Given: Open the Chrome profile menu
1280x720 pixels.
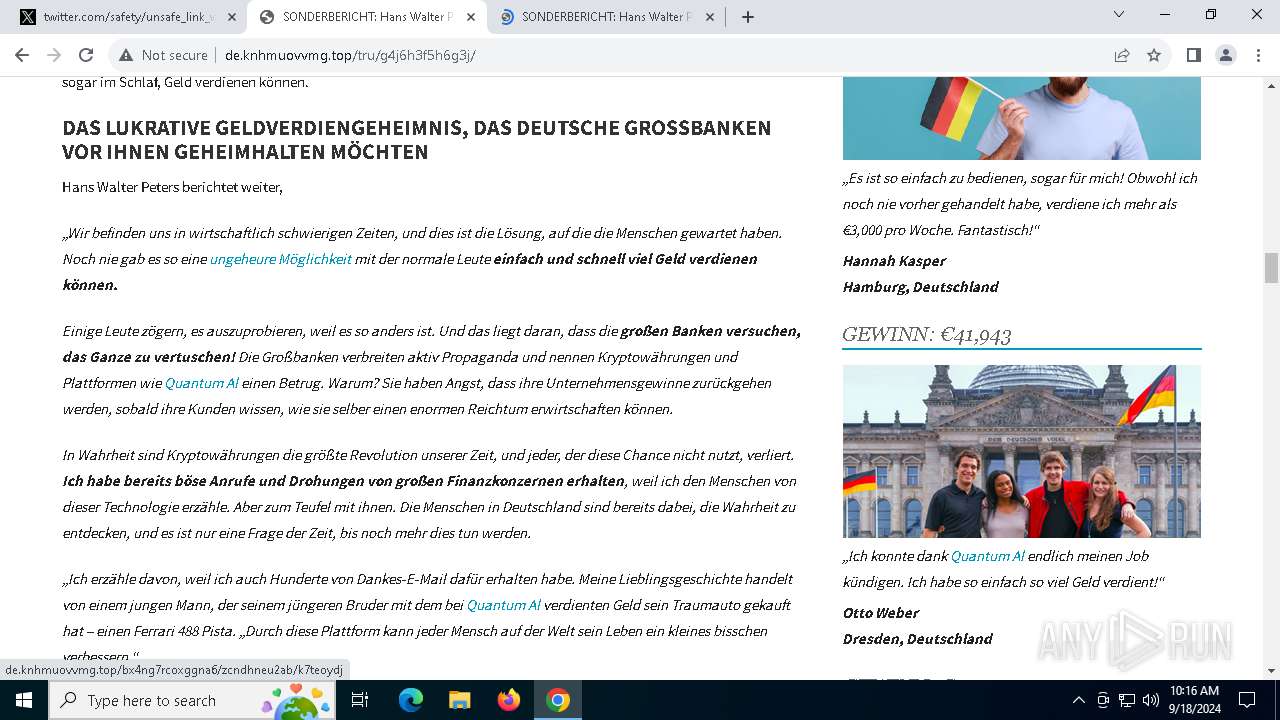Looking at the screenshot, I should coord(1226,55).
